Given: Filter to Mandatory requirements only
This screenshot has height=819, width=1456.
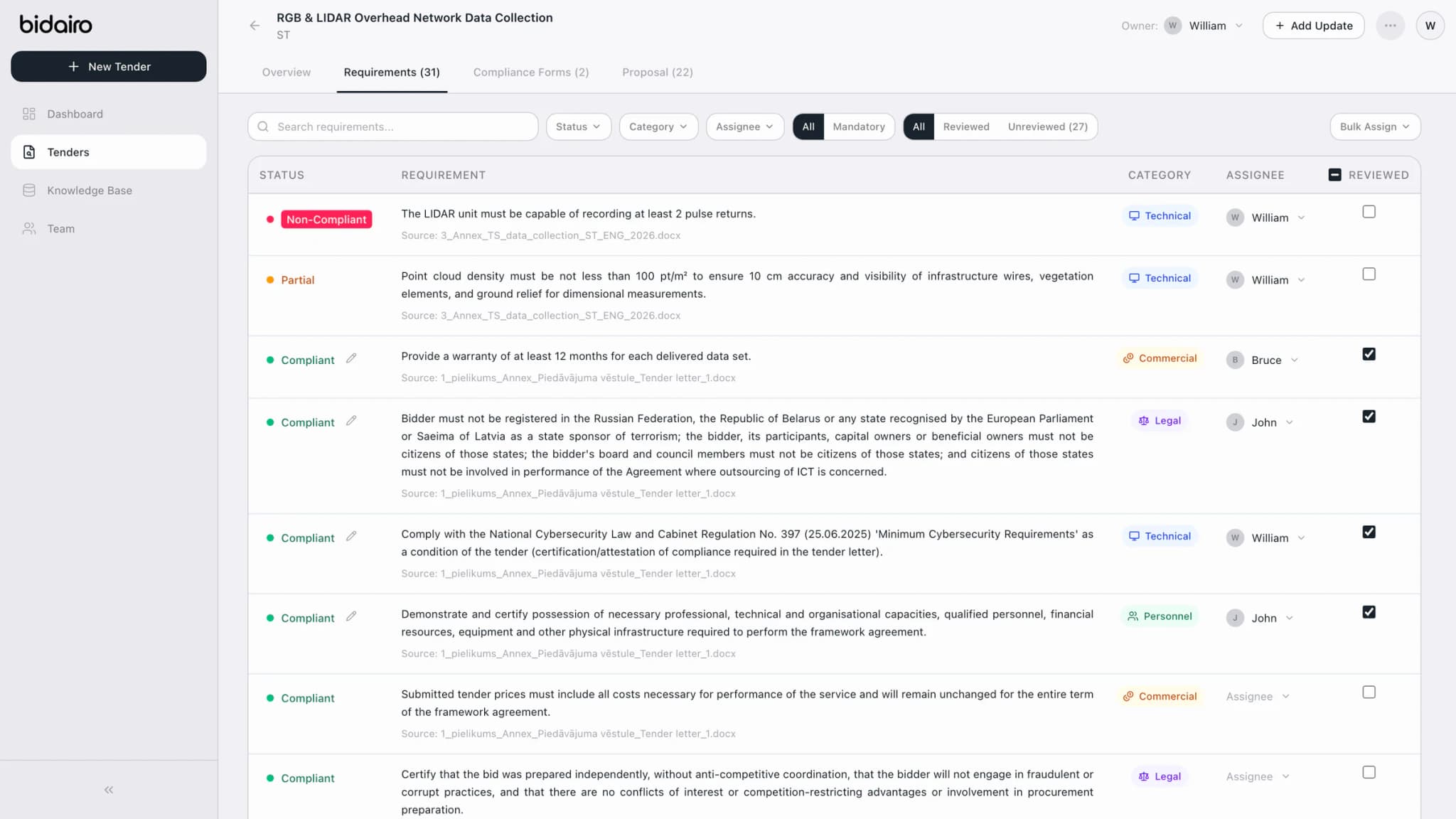Looking at the screenshot, I should point(859,127).
